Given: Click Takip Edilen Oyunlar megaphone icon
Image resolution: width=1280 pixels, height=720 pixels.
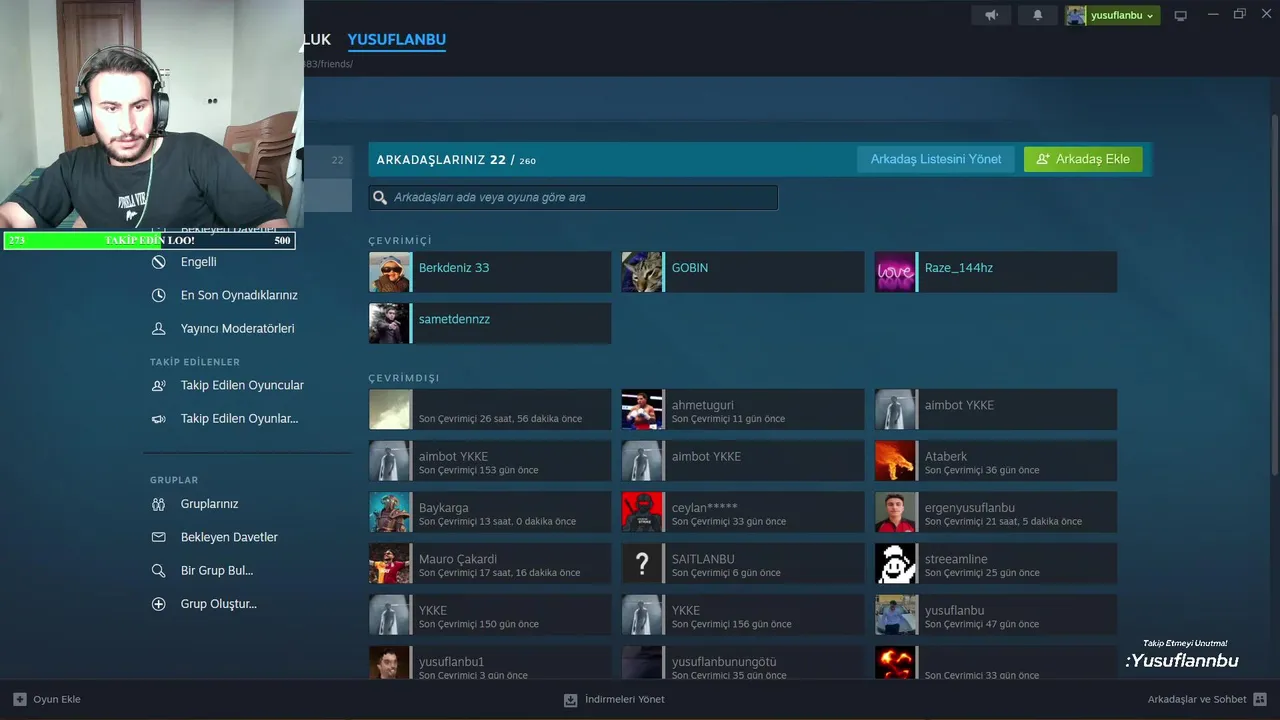Looking at the screenshot, I should pyautogui.click(x=159, y=418).
